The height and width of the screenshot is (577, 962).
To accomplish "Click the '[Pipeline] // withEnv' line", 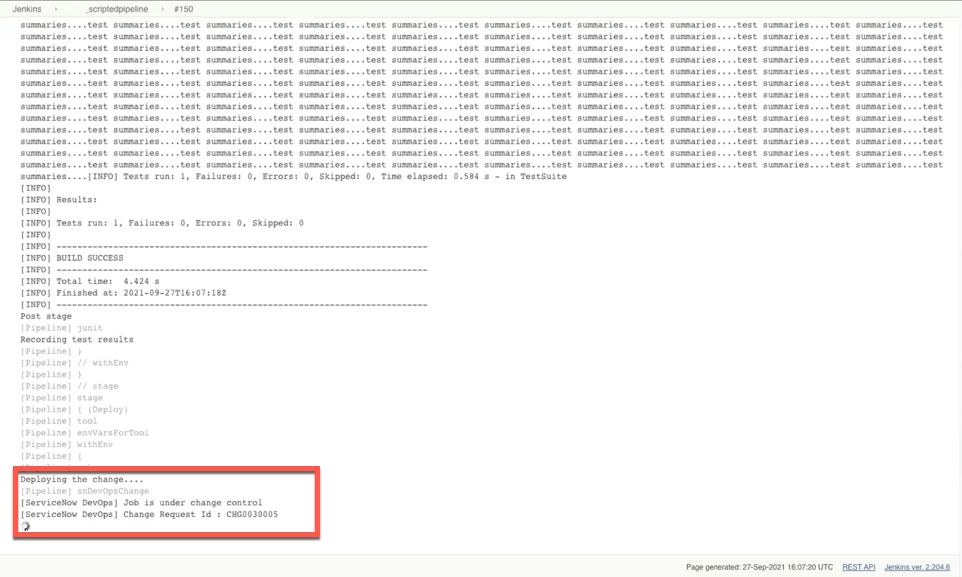I will tap(74, 363).
